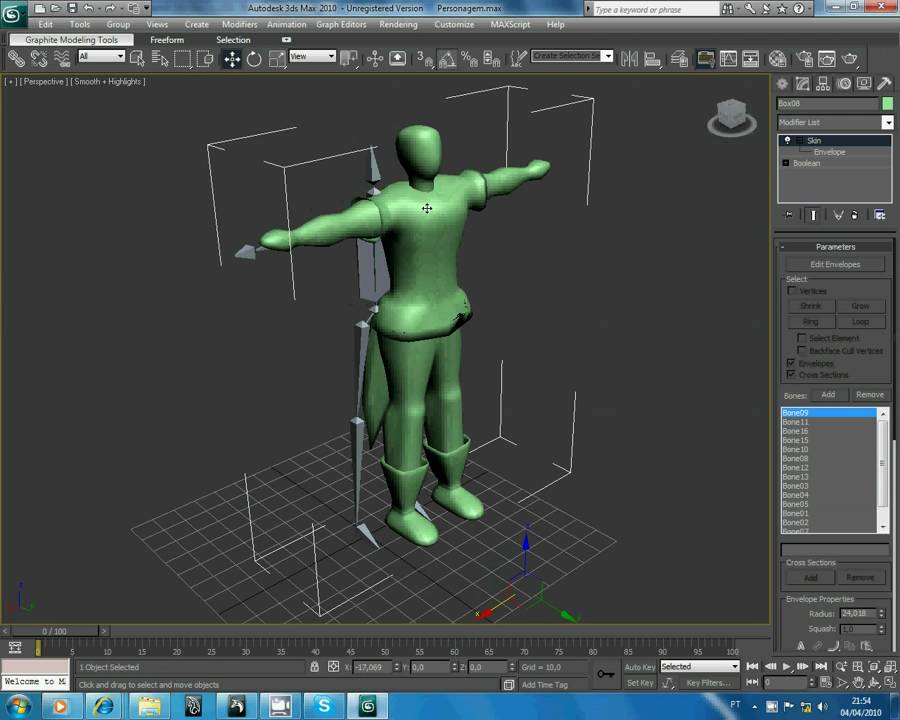Activate the Select and Rotate tool

(253, 58)
